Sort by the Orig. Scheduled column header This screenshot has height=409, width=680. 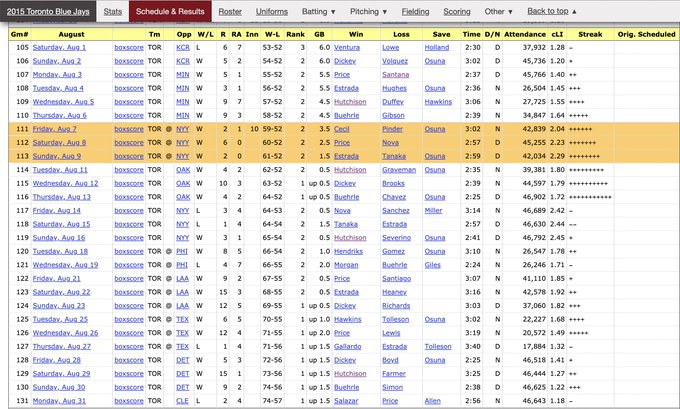pos(646,34)
